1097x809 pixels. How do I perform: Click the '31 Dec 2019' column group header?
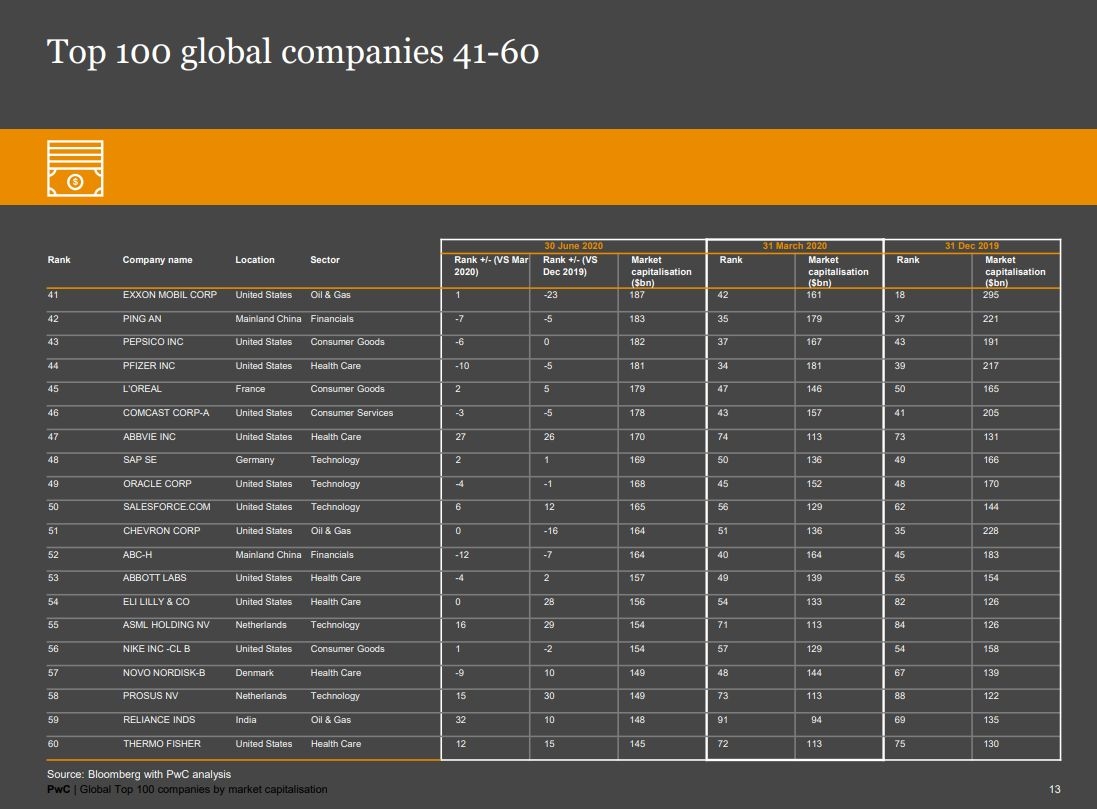[x=971, y=246]
